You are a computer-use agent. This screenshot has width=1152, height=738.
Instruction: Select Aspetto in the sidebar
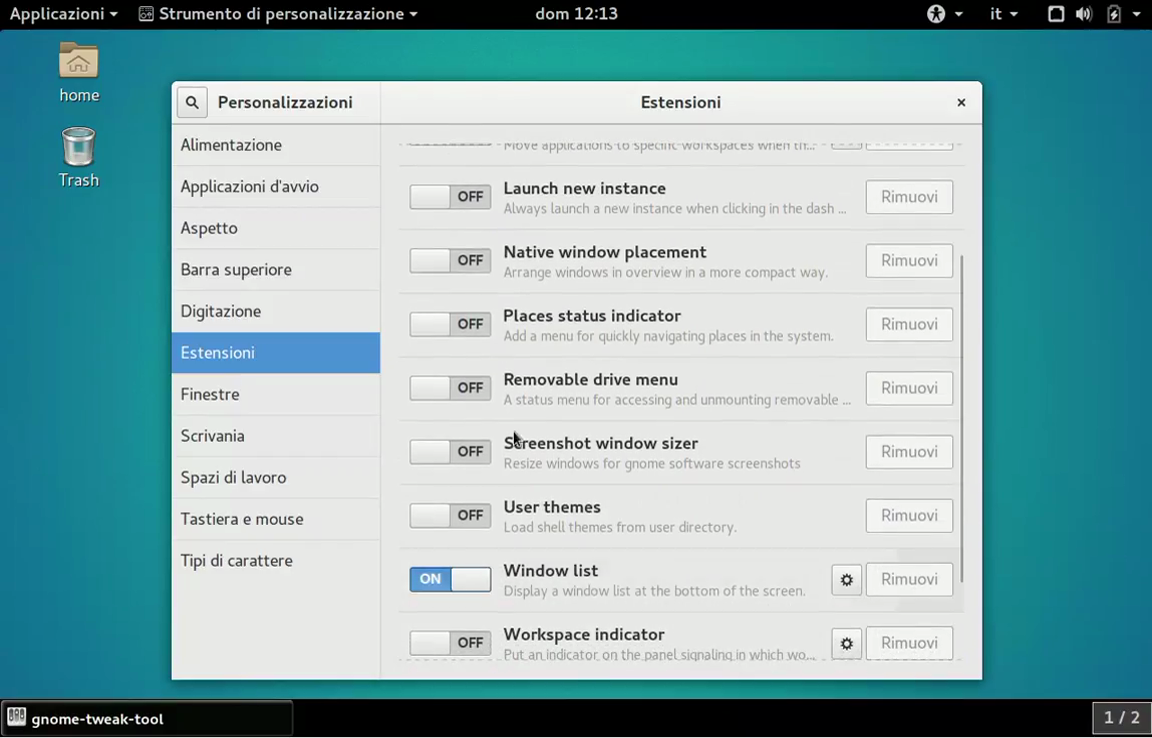[x=209, y=228]
